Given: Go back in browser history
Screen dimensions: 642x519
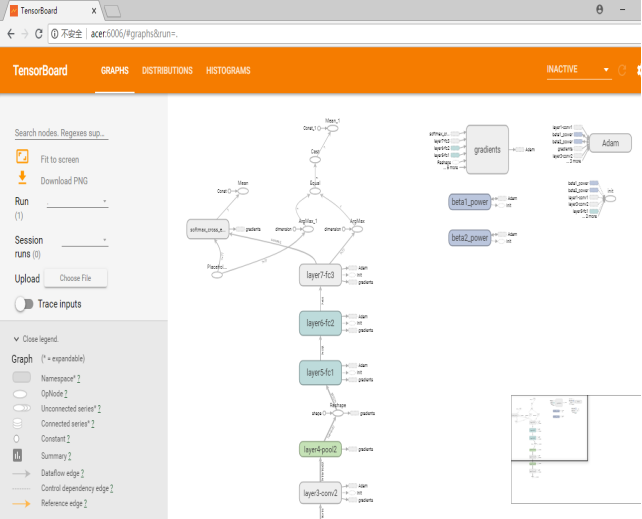Looking at the screenshot, I should pos(11,34).
